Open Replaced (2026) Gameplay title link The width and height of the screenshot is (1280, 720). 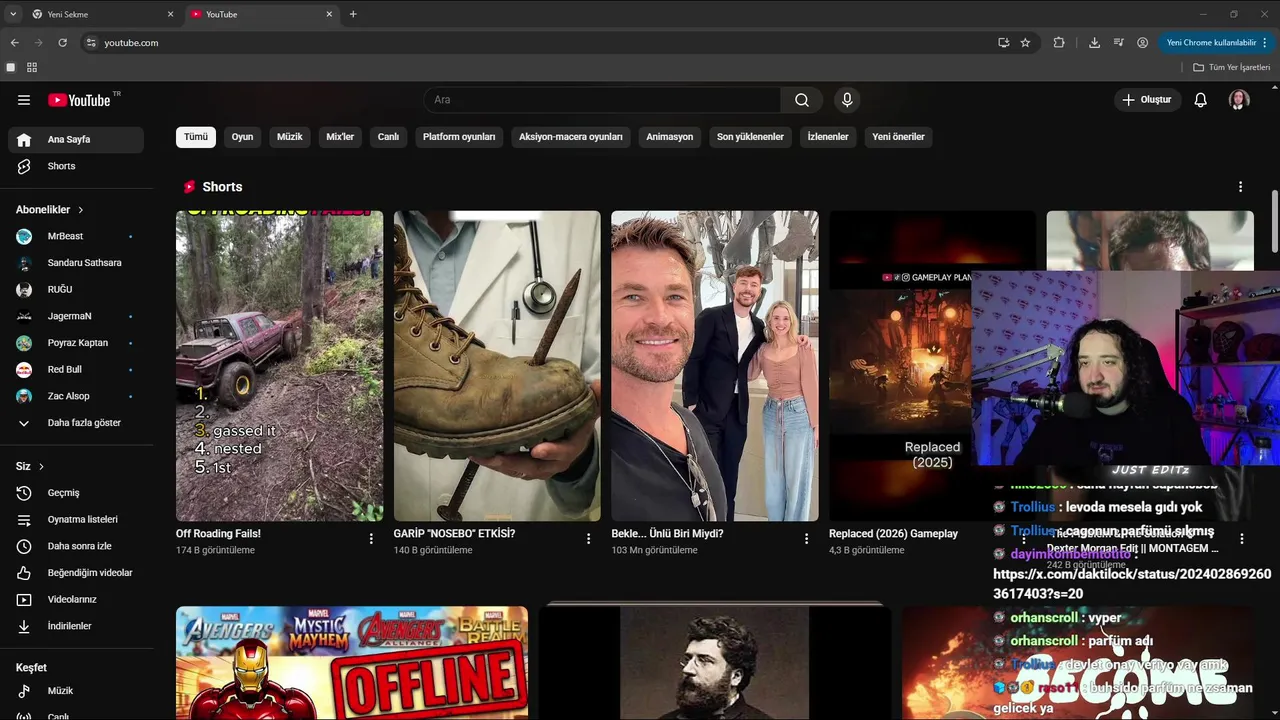tap(893, 534)
